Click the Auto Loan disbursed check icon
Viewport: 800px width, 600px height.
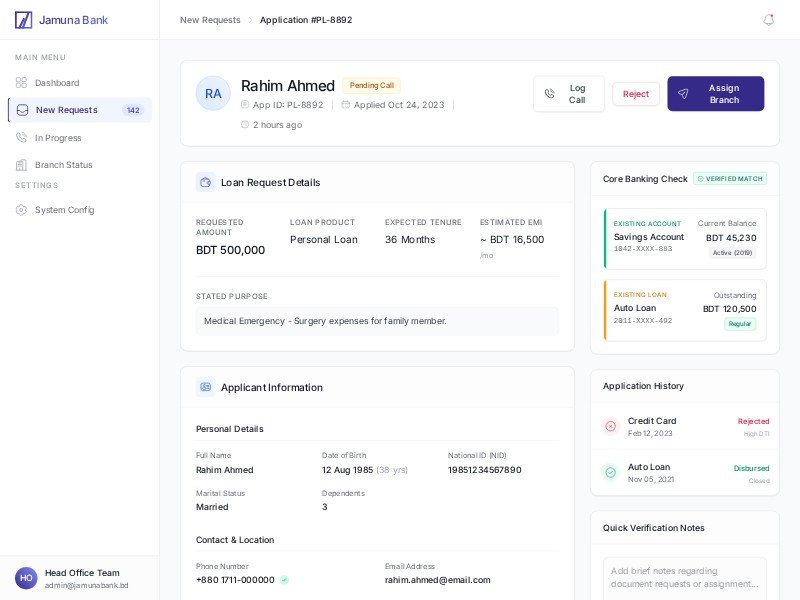pos(610,472)
